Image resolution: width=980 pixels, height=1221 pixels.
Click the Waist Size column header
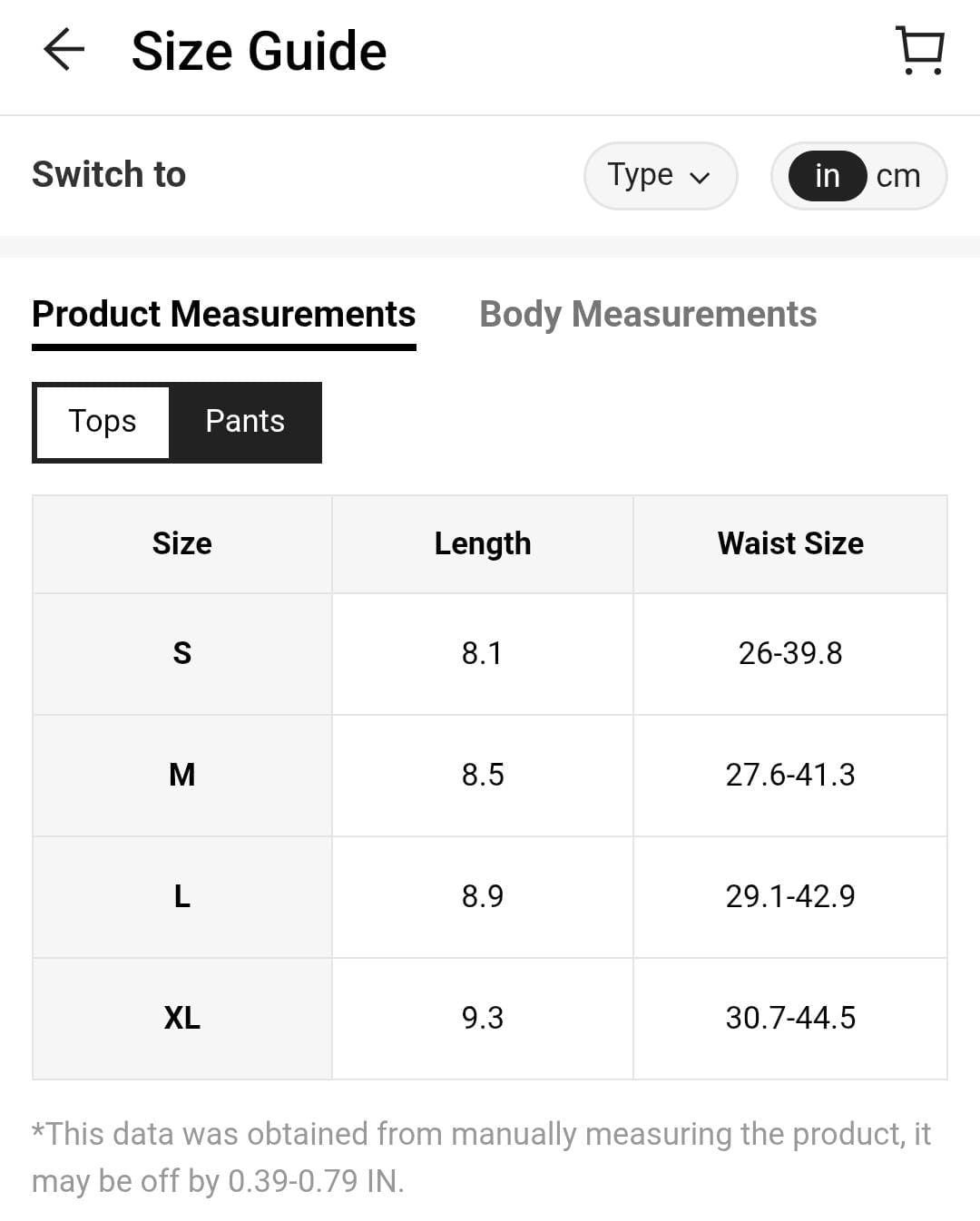point(790,543)
